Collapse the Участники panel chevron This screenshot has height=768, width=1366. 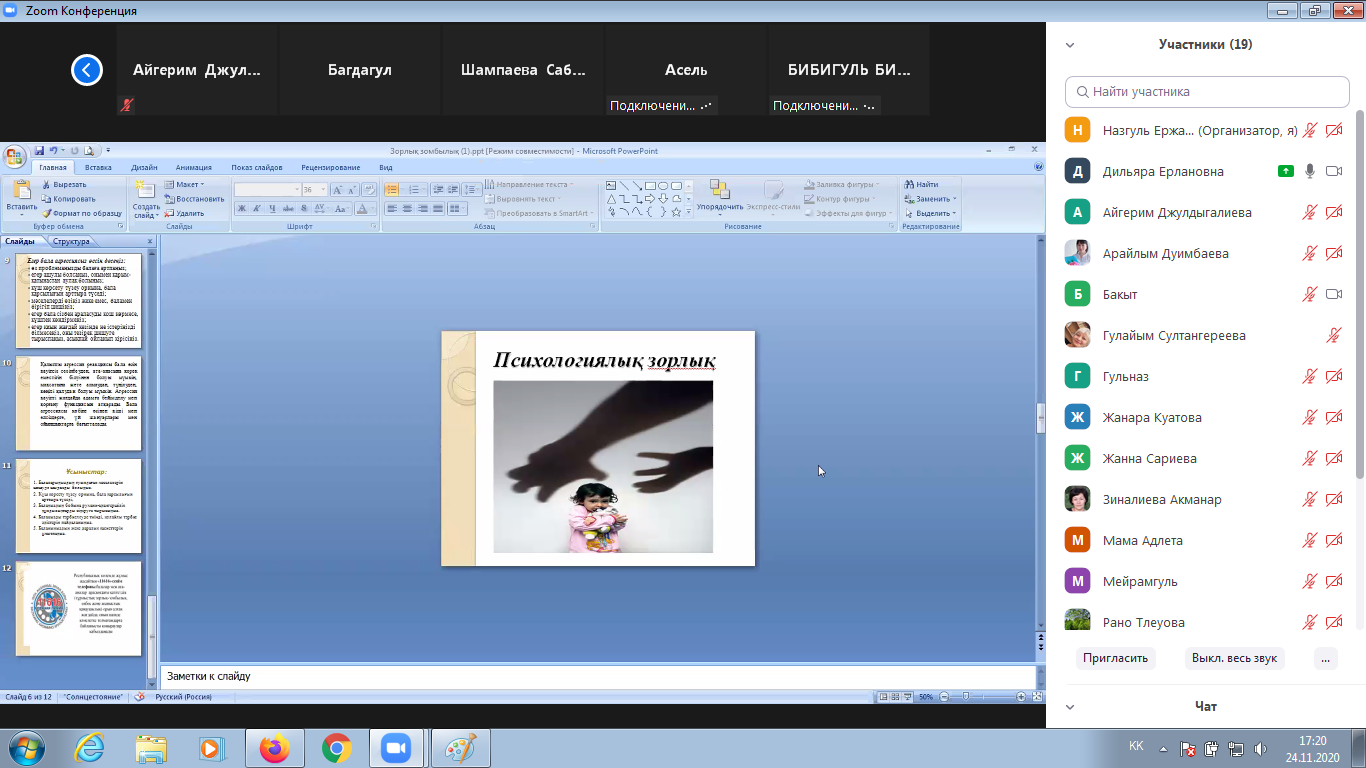[x=1070, y=45]
